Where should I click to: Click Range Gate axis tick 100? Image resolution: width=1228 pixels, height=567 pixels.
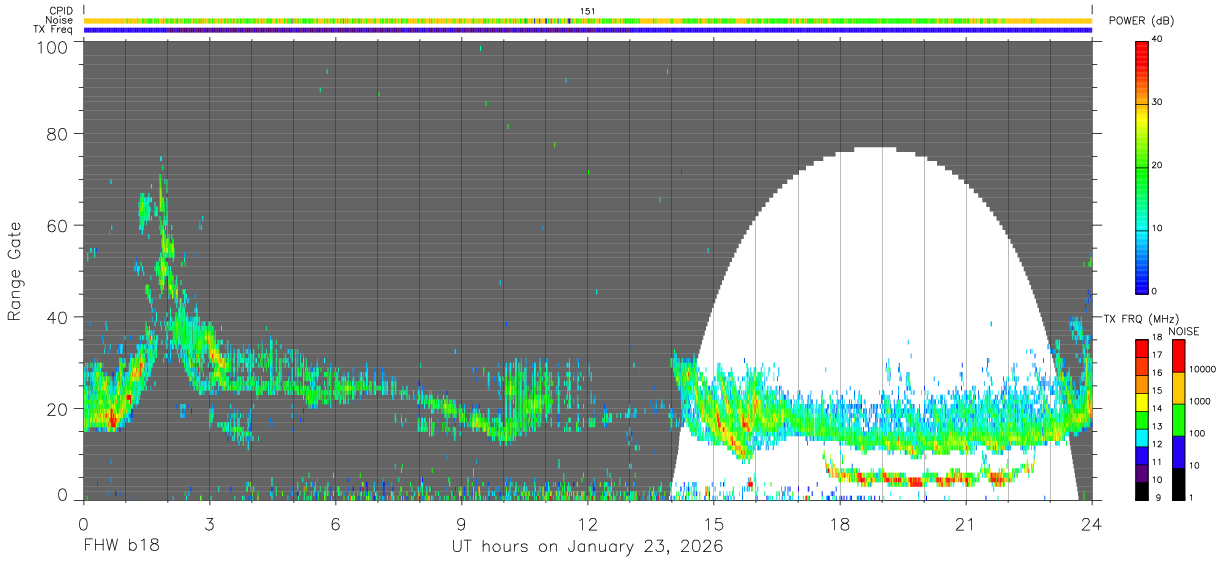coord(52,47)
